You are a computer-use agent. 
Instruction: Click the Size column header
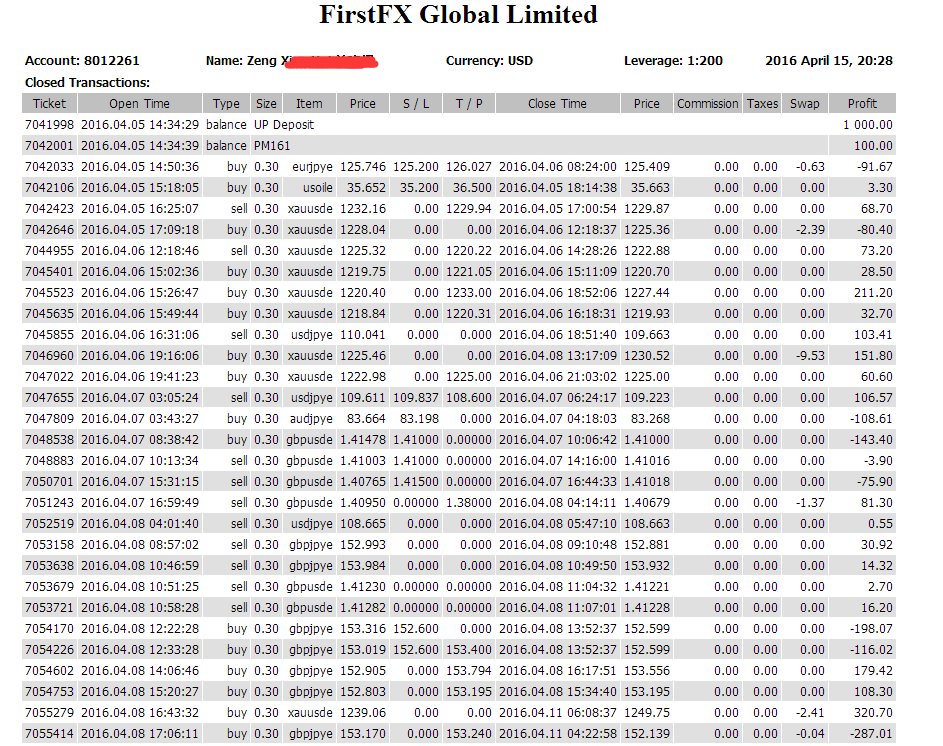click(266, 103)
